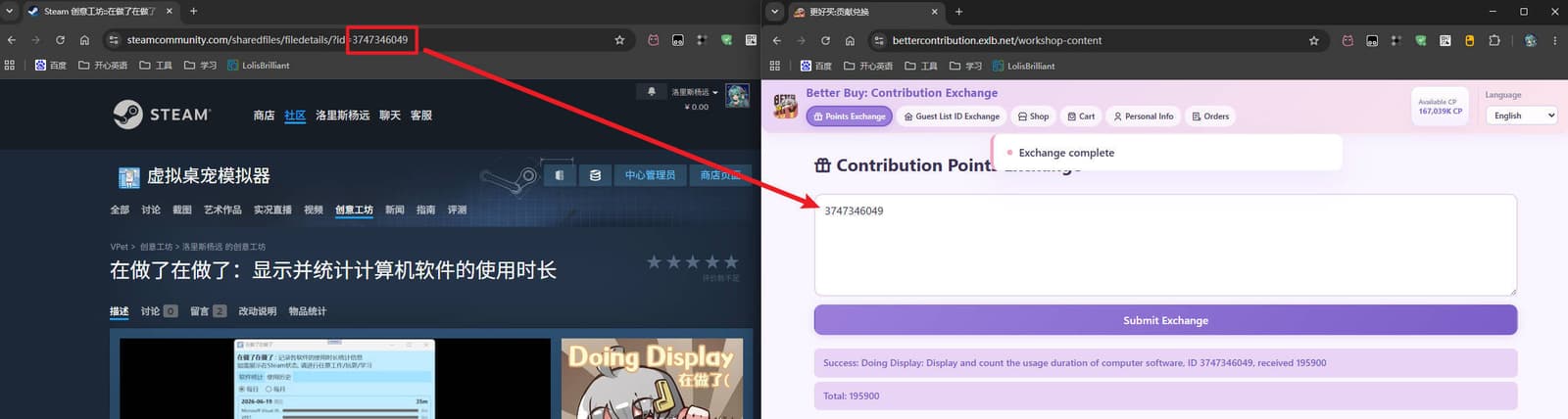Click Submit Exchange button
The image size is (1568, 419).
pyautogui.click(x=1165, y=320)
